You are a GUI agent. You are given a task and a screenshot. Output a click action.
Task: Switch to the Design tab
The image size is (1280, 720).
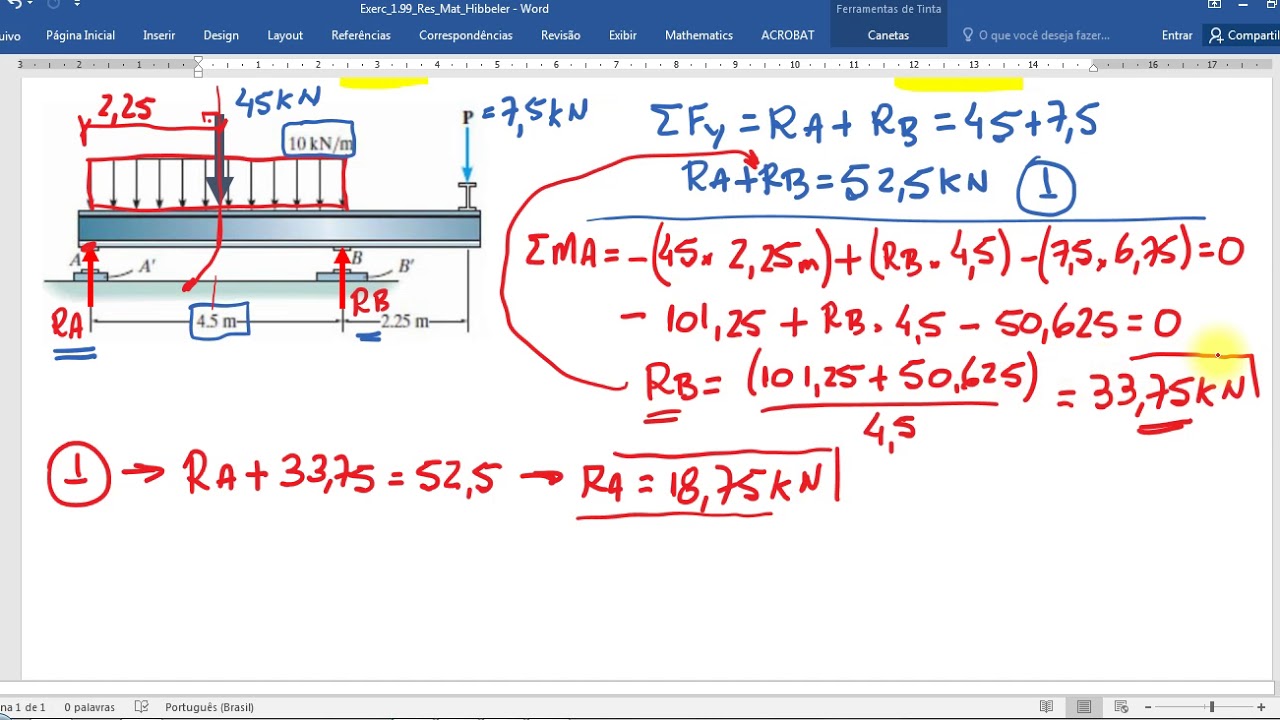tap(221, 35)
